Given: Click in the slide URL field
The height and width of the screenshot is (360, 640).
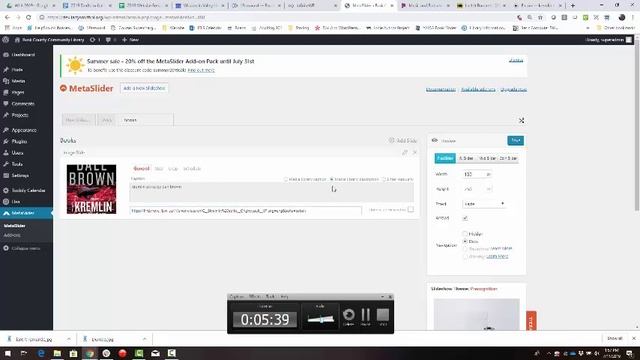Looking at the screenshot, I should (245, 211).
